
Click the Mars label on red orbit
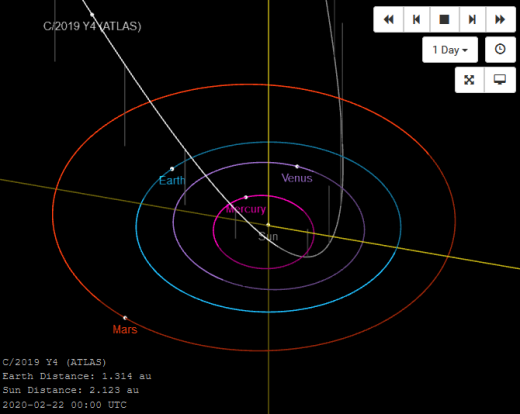[x=125, y=329]
